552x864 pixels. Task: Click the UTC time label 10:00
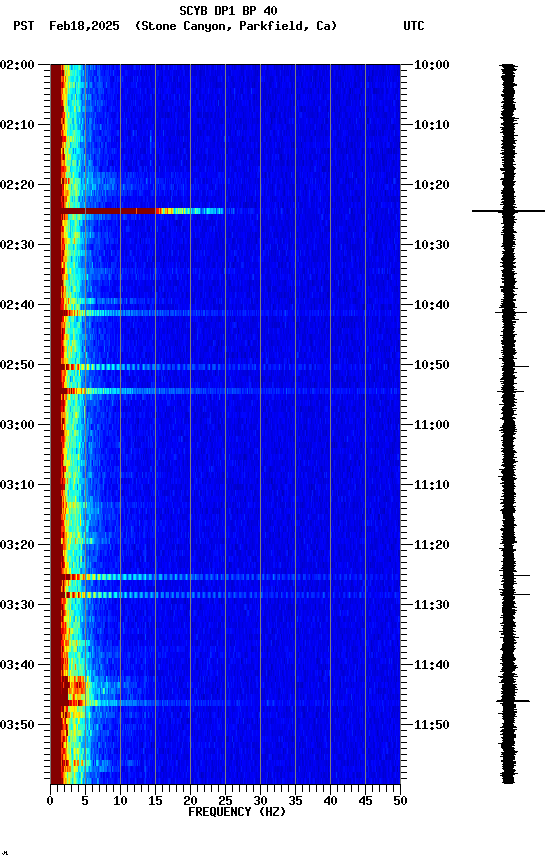pos(432,65)
